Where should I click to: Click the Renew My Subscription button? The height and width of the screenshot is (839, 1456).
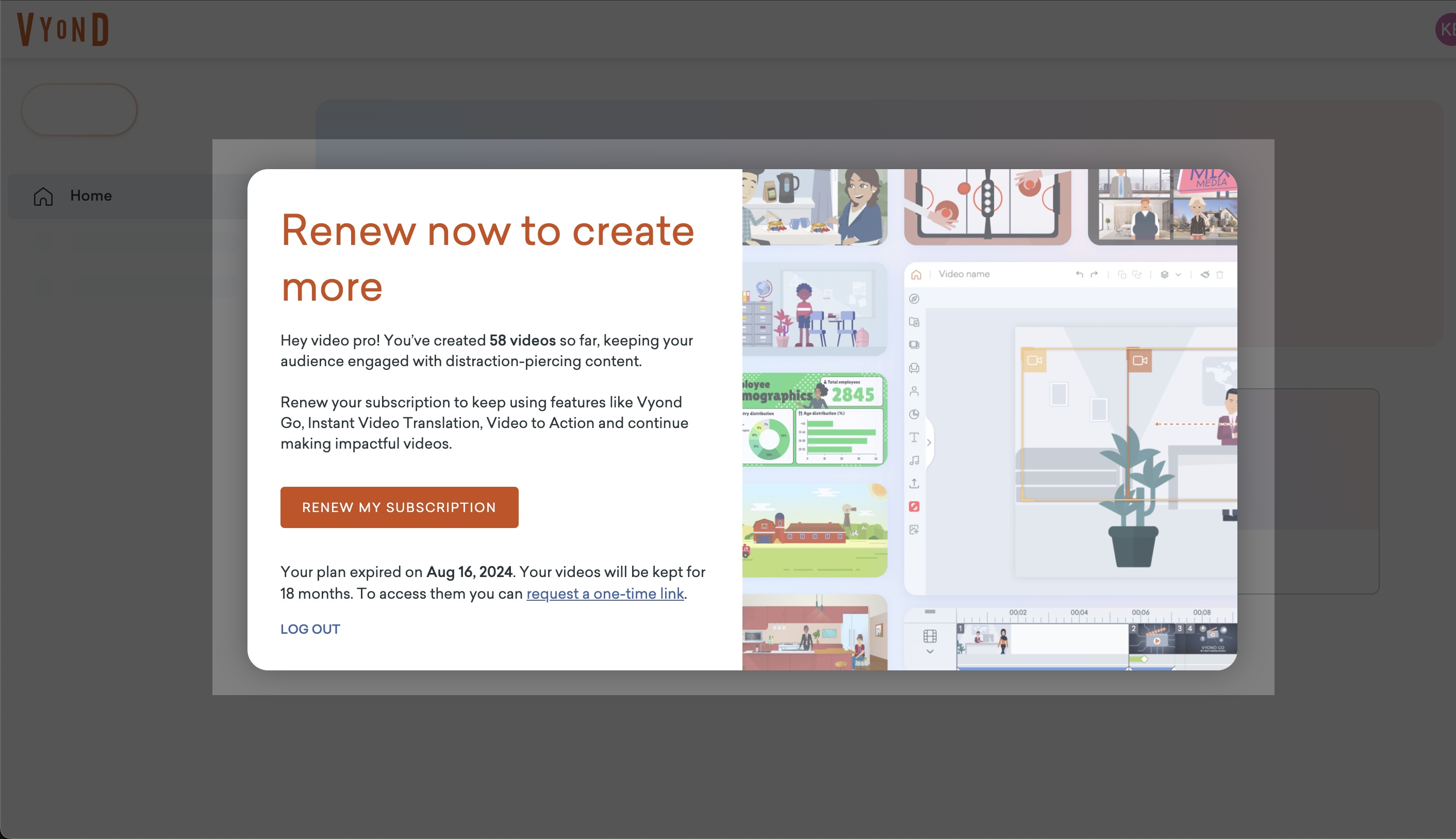point(399,507)
